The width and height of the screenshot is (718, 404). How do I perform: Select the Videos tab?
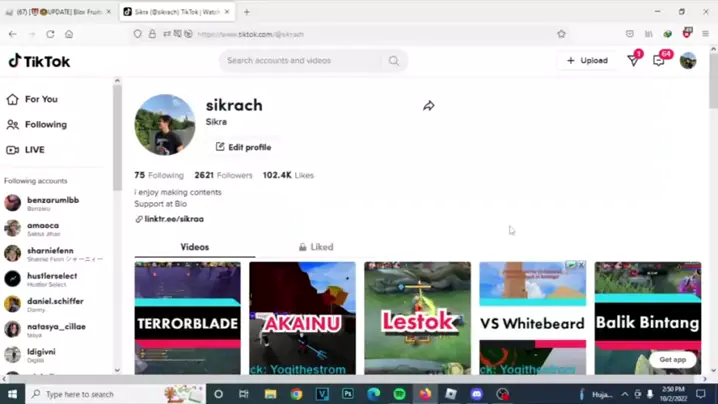coord(195,247)
